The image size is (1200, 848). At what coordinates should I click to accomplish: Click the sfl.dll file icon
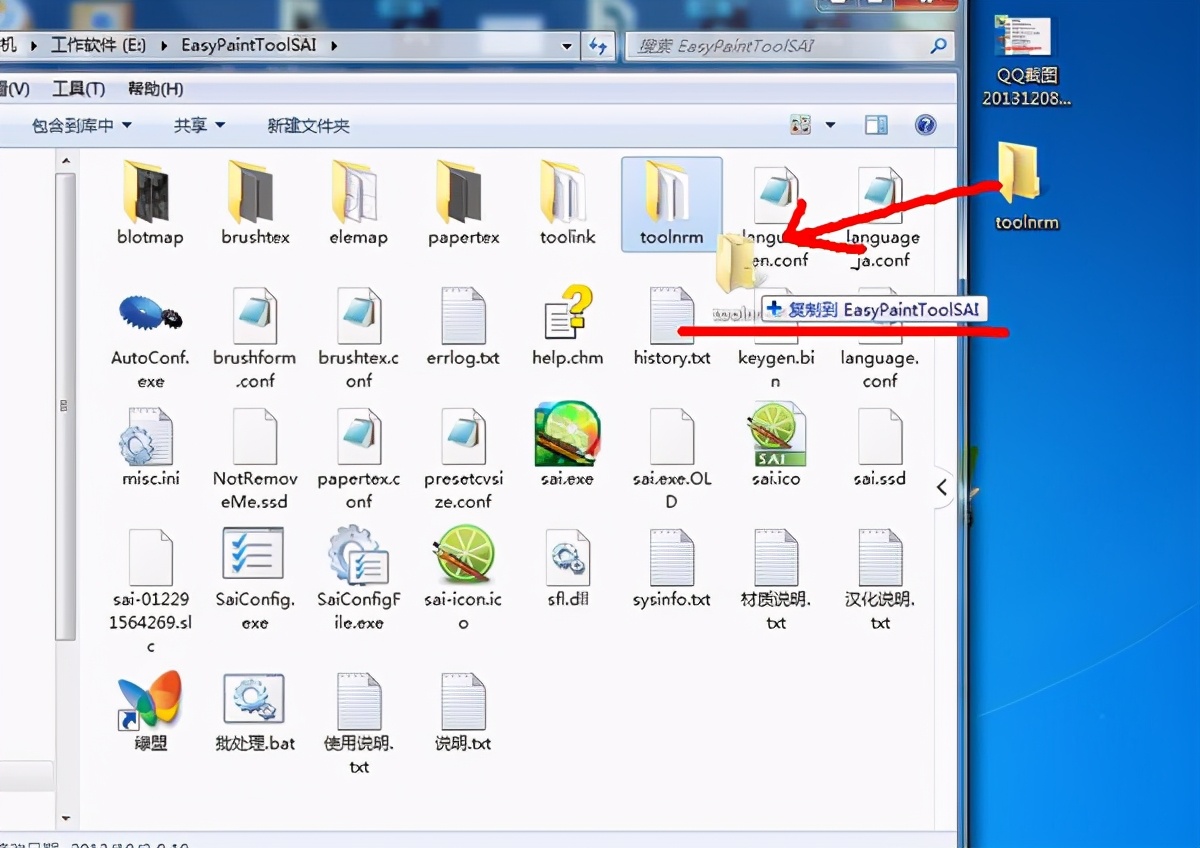(x=567, y=556)
